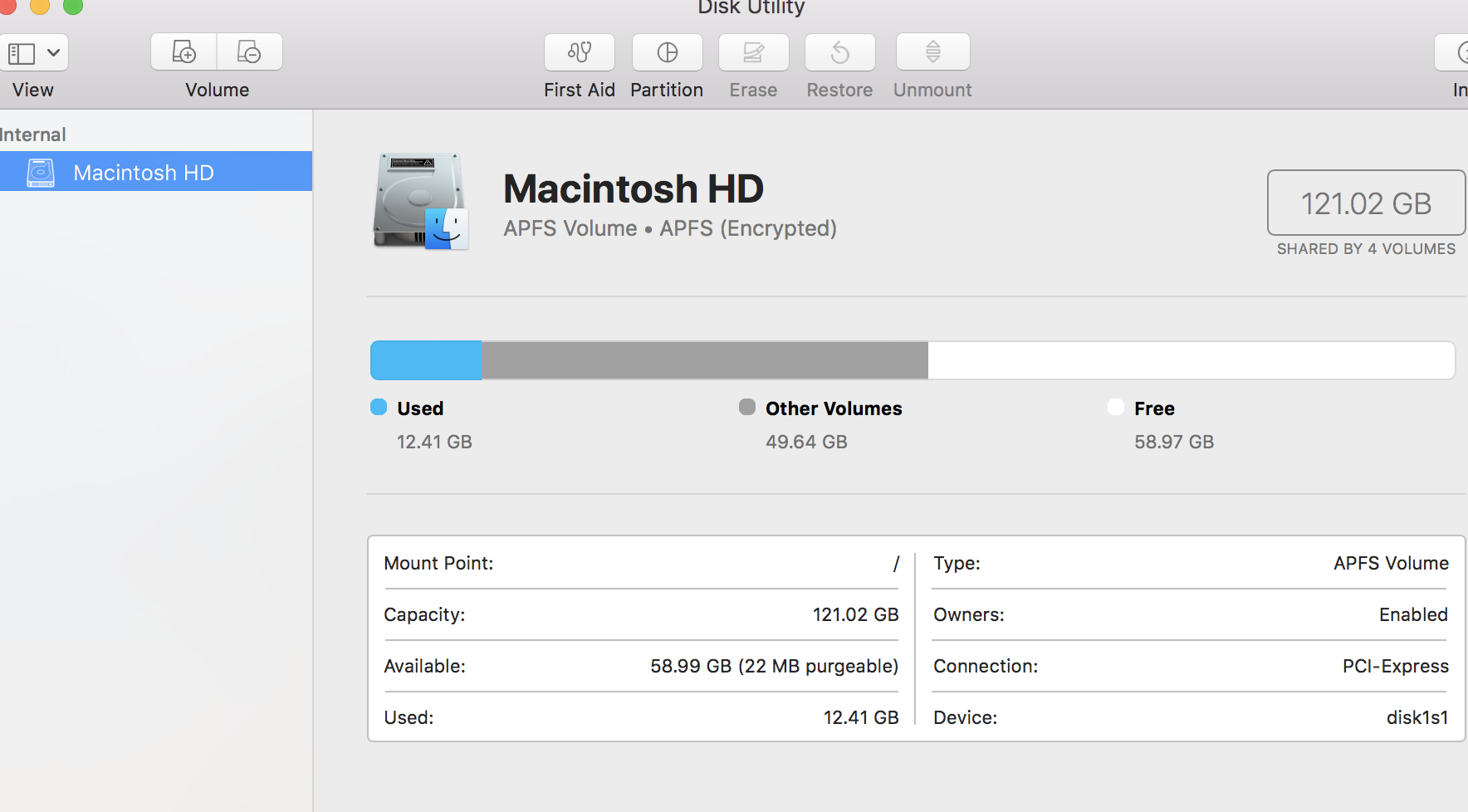Click the Unmount toolbar icon
The height and width of the screenshot is (812, 1468).
(932, 52)
